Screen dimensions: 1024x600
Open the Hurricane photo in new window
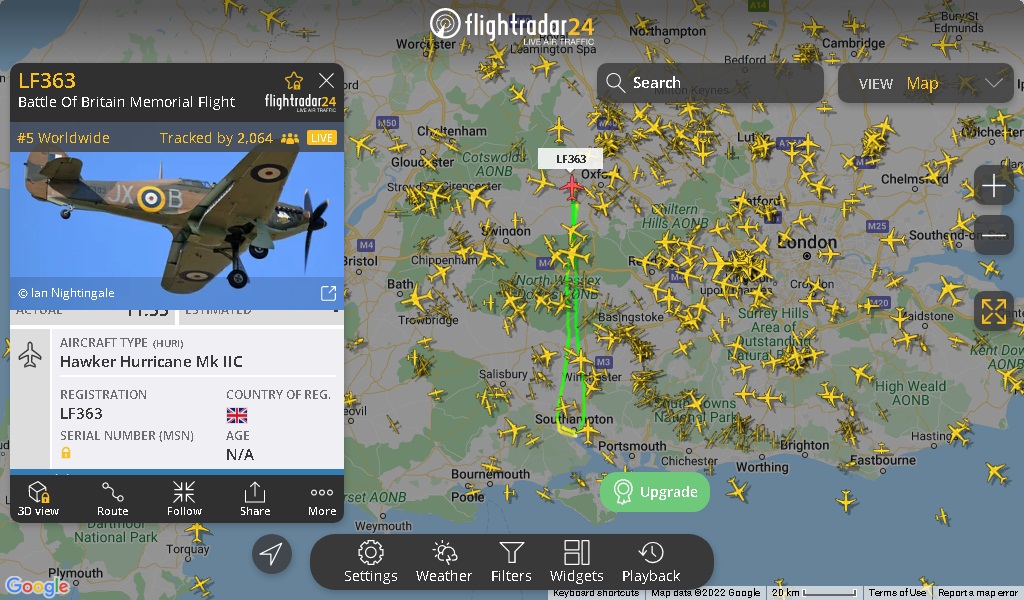(328, 293)
